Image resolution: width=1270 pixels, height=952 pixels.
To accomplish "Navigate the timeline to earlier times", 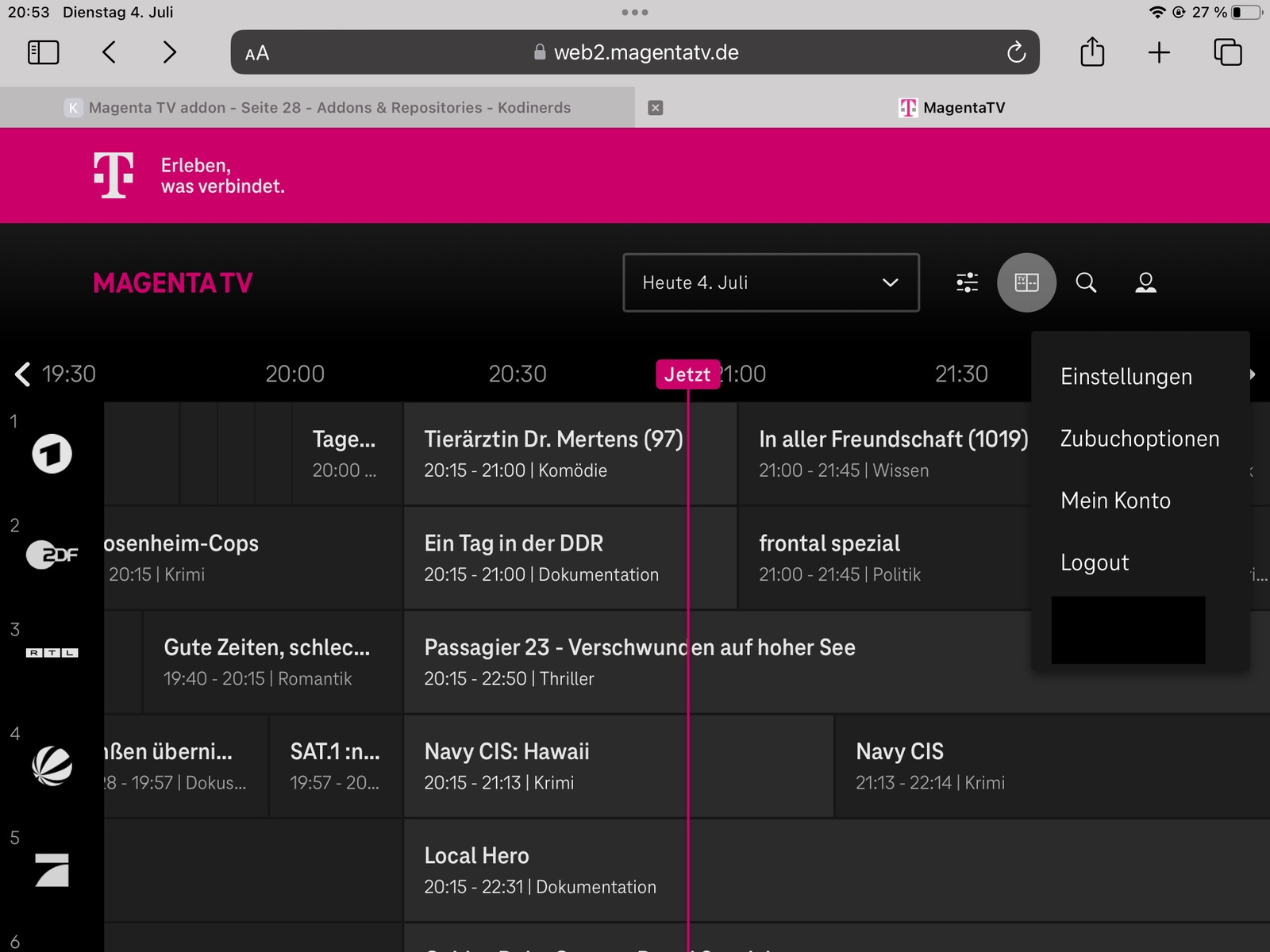I will [x=22, y=374].
